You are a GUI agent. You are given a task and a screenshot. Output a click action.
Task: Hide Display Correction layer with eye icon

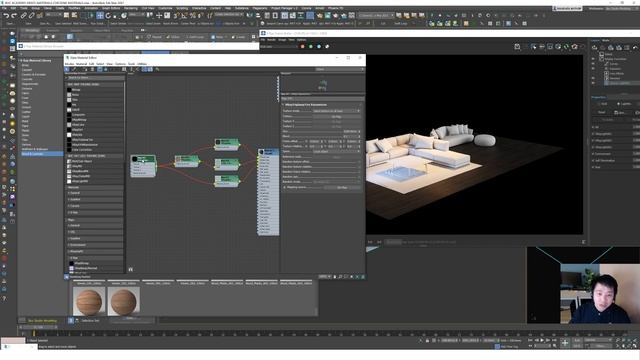(593, 59)
